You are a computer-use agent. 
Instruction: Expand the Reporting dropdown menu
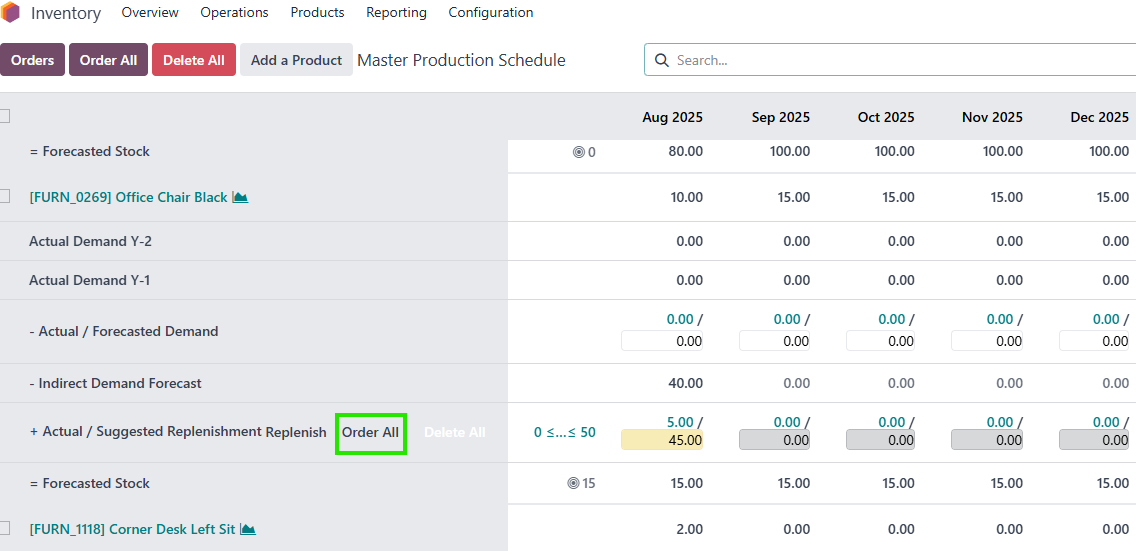(396, 13)
